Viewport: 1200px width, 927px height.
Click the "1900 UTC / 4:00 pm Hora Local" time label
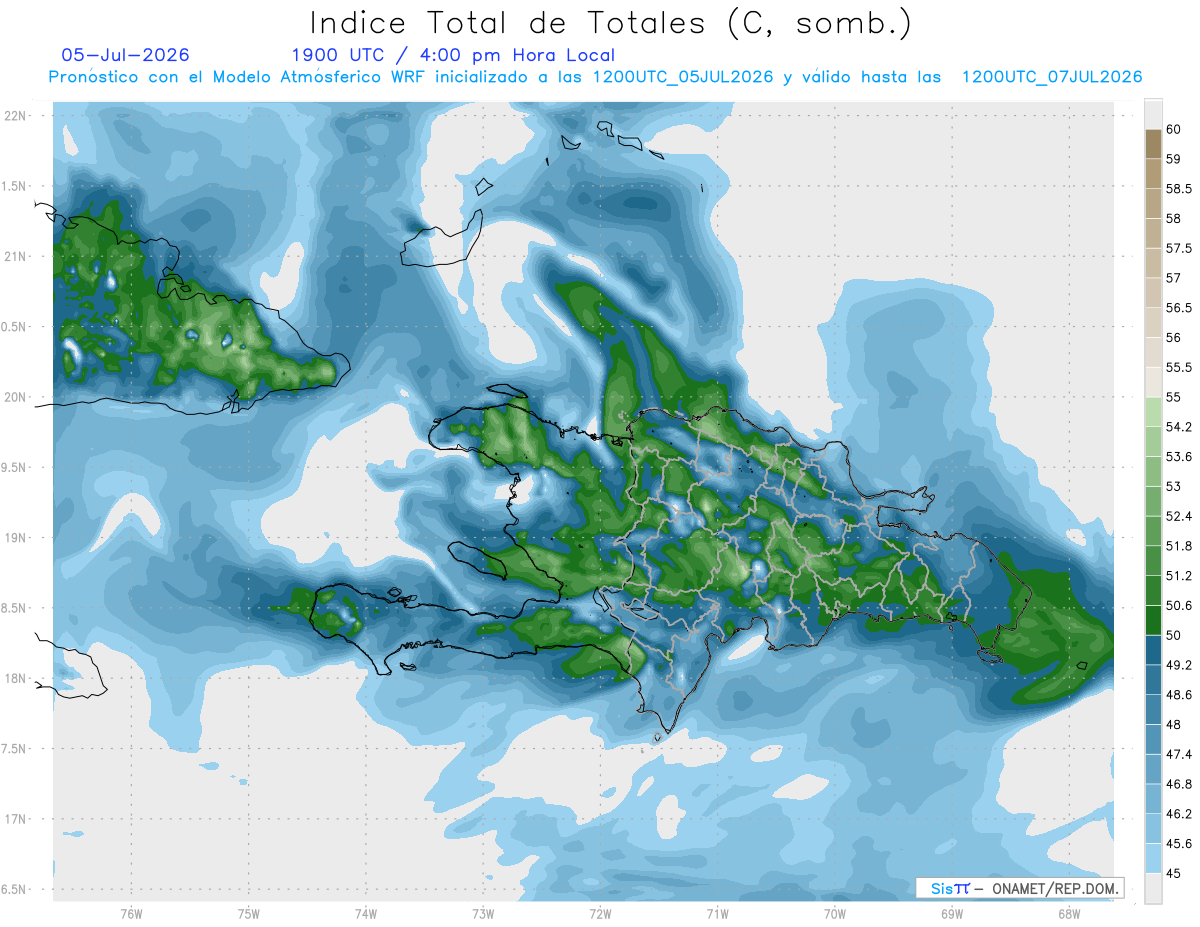pyautogui.click(x=453, y=55)
